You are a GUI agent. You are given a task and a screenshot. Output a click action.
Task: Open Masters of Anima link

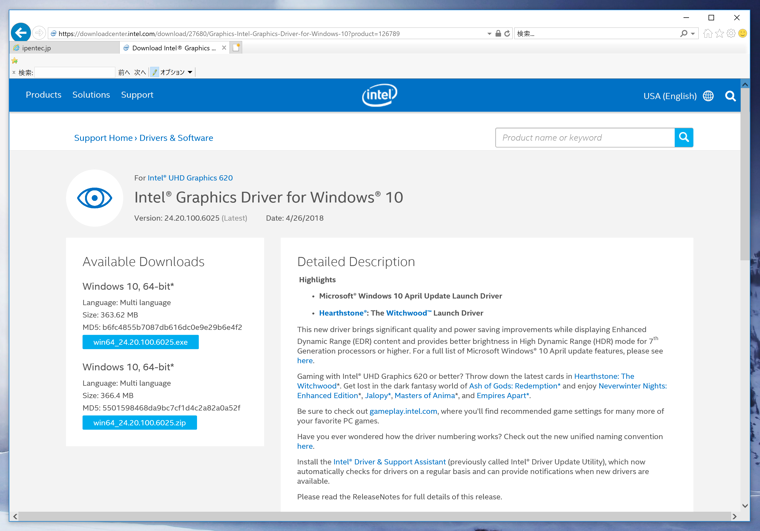tap(426, 396)
